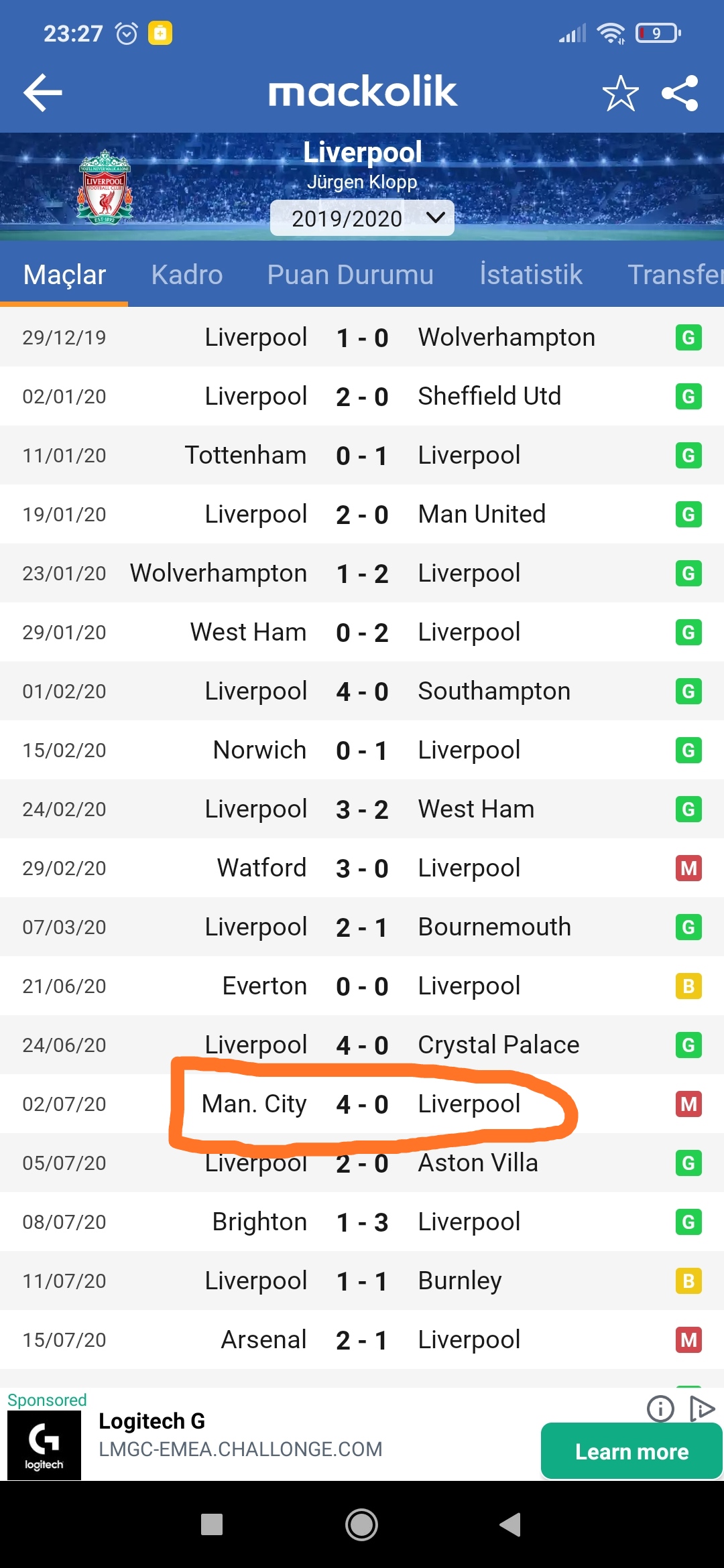Open the 2019/2020 season dropdown
724x1568 pixels.
pos(362,218)
